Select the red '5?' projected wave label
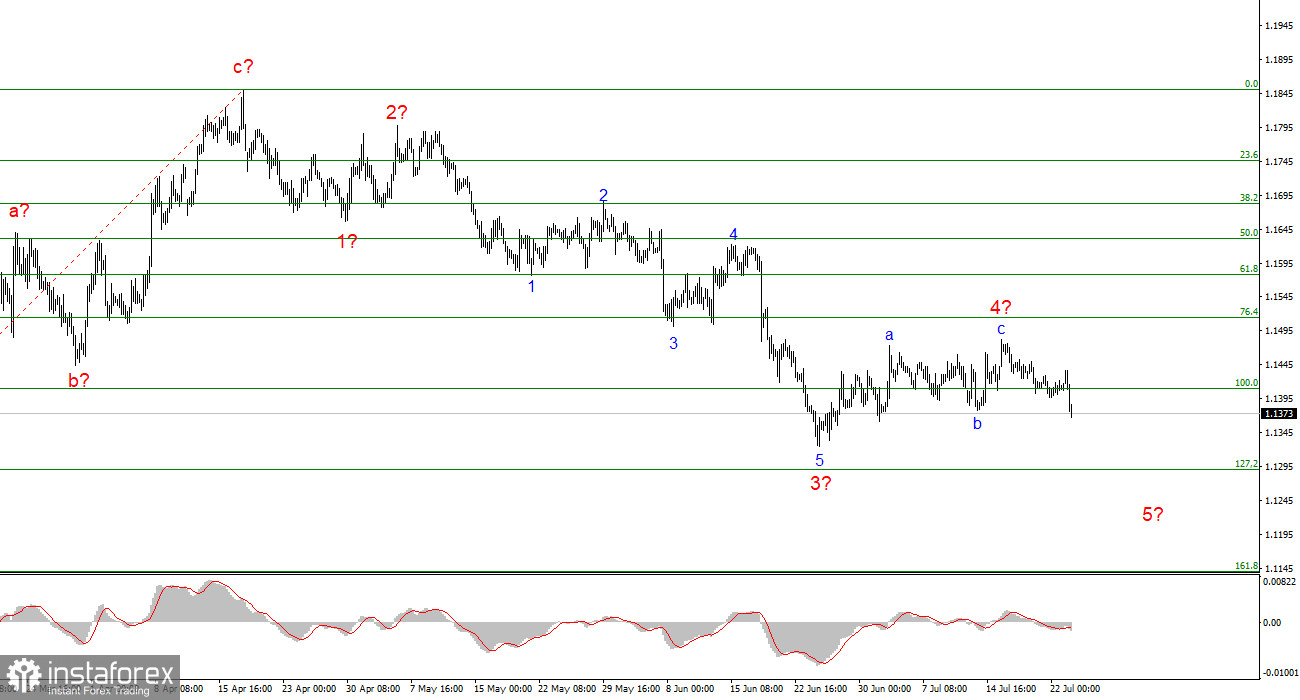Viewport: 1300px width, 700px height. [x=1153, y=515]
